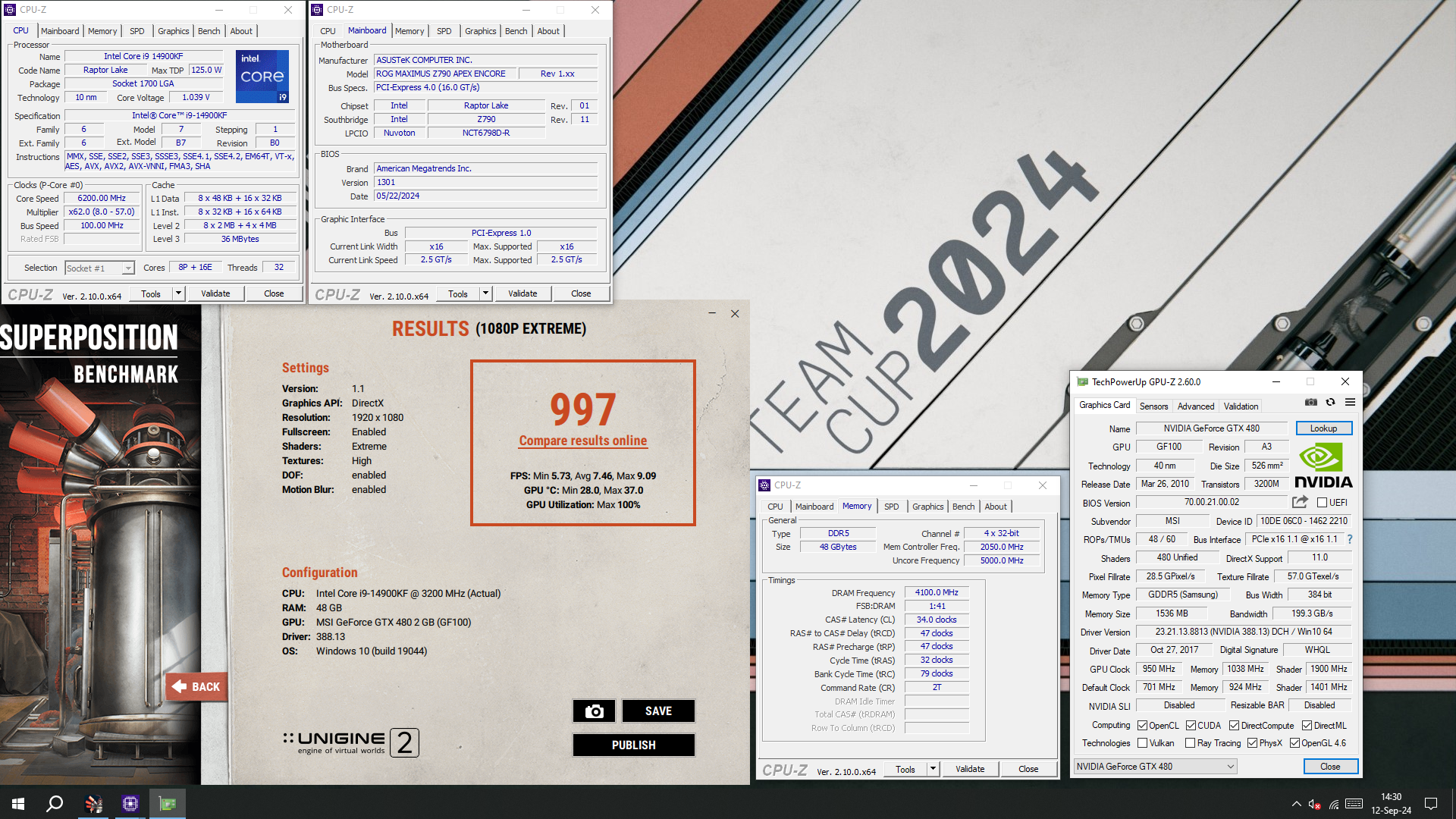Toggle the CUDA checkbox
1456x819 pixels.
[1191, 726]
